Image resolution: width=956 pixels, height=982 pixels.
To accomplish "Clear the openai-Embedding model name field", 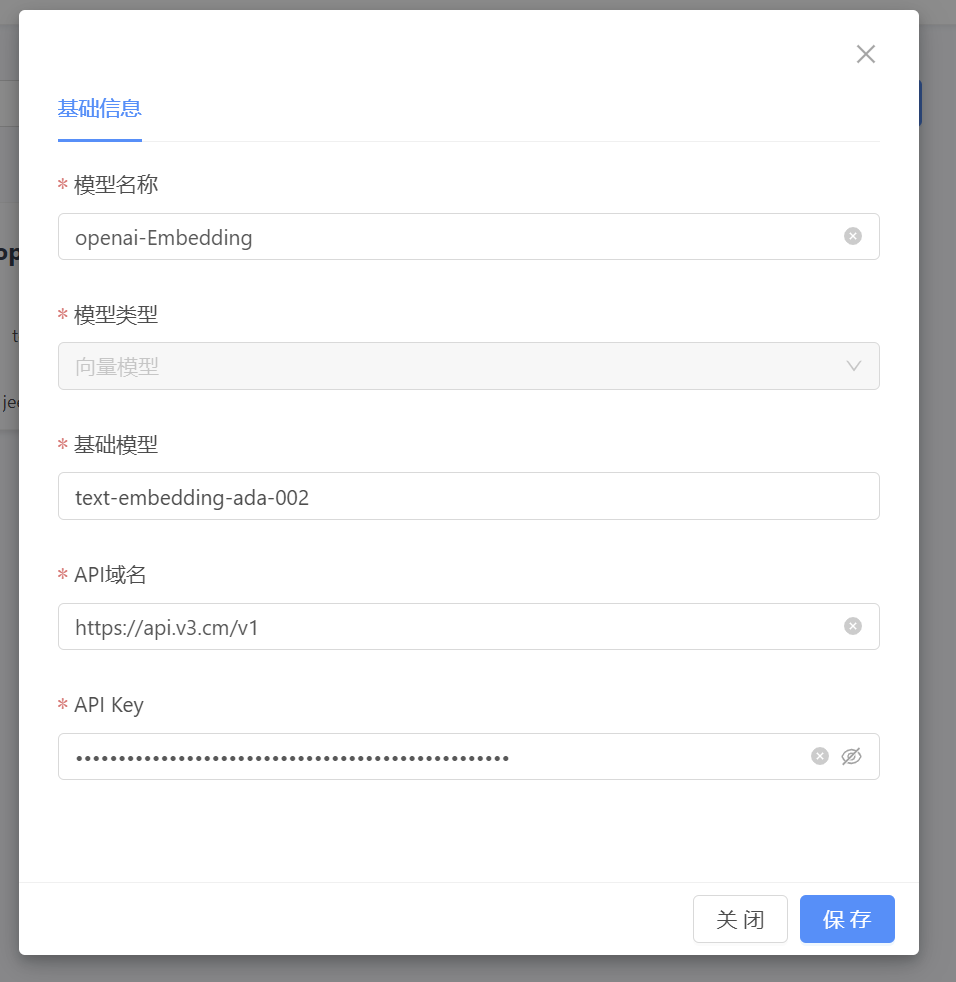I will click(x=852, y=236).
